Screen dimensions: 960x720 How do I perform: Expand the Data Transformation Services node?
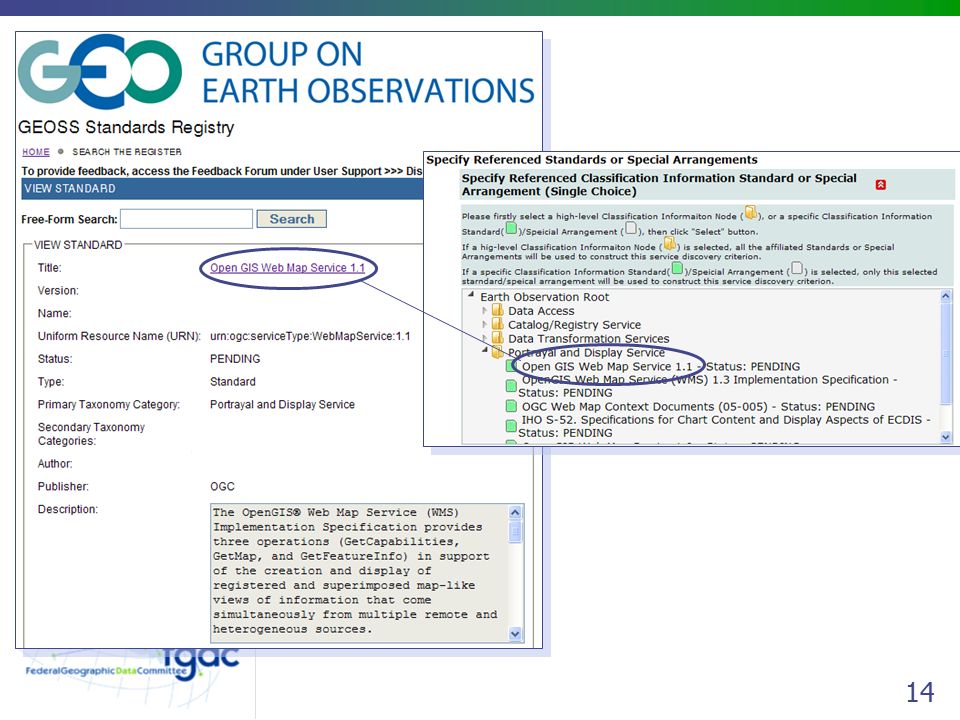pyautogui.click(x=484, y=339)
